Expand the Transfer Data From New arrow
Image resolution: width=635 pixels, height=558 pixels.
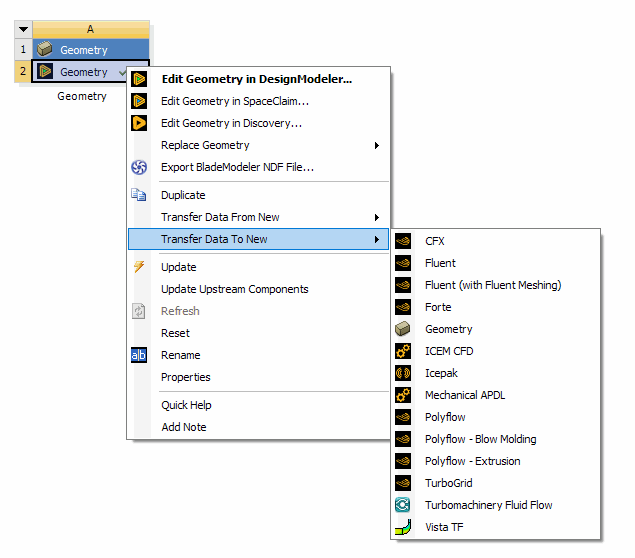(376, 217)
